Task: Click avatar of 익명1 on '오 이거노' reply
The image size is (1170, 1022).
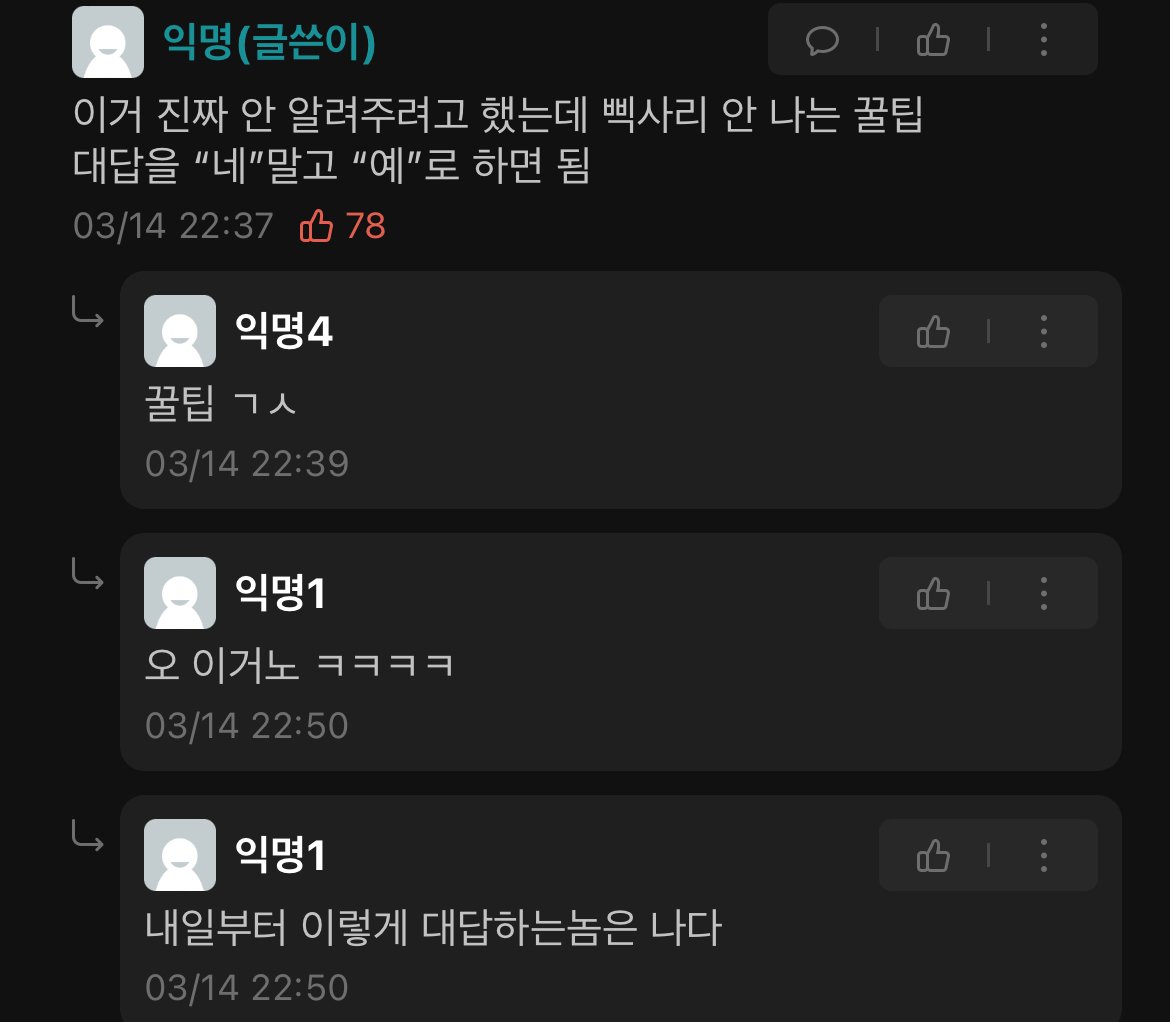Action: [x=180, y=592]
